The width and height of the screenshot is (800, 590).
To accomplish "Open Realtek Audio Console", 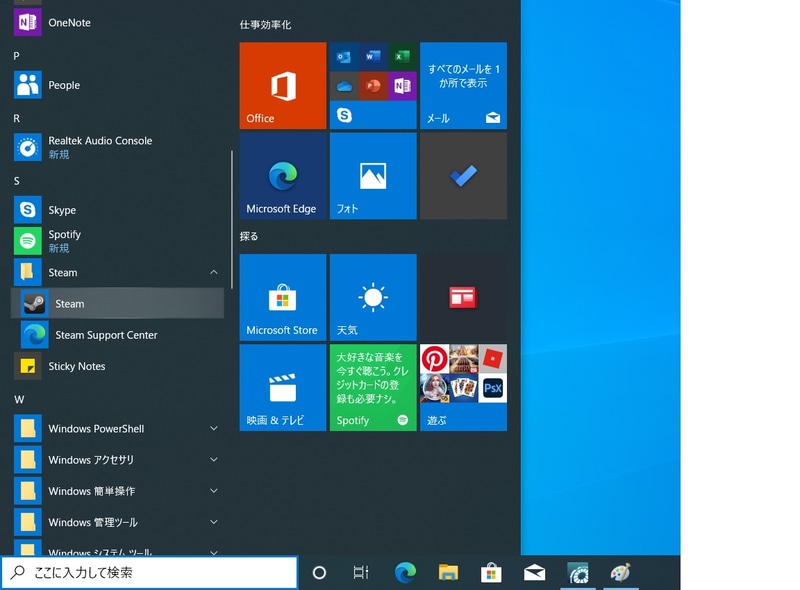I will 117,147.
